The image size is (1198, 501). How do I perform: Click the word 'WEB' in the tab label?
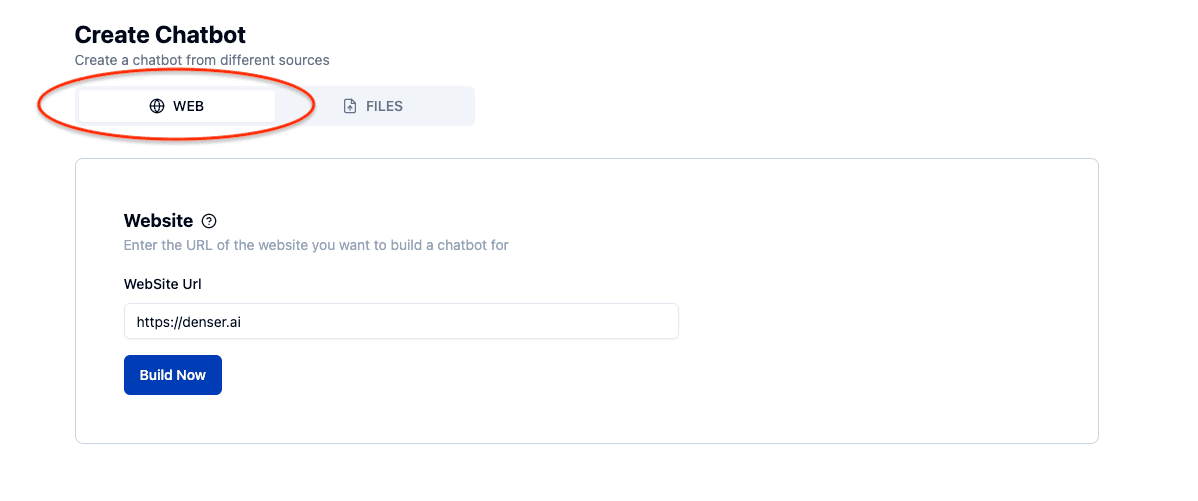coord(188,106)
